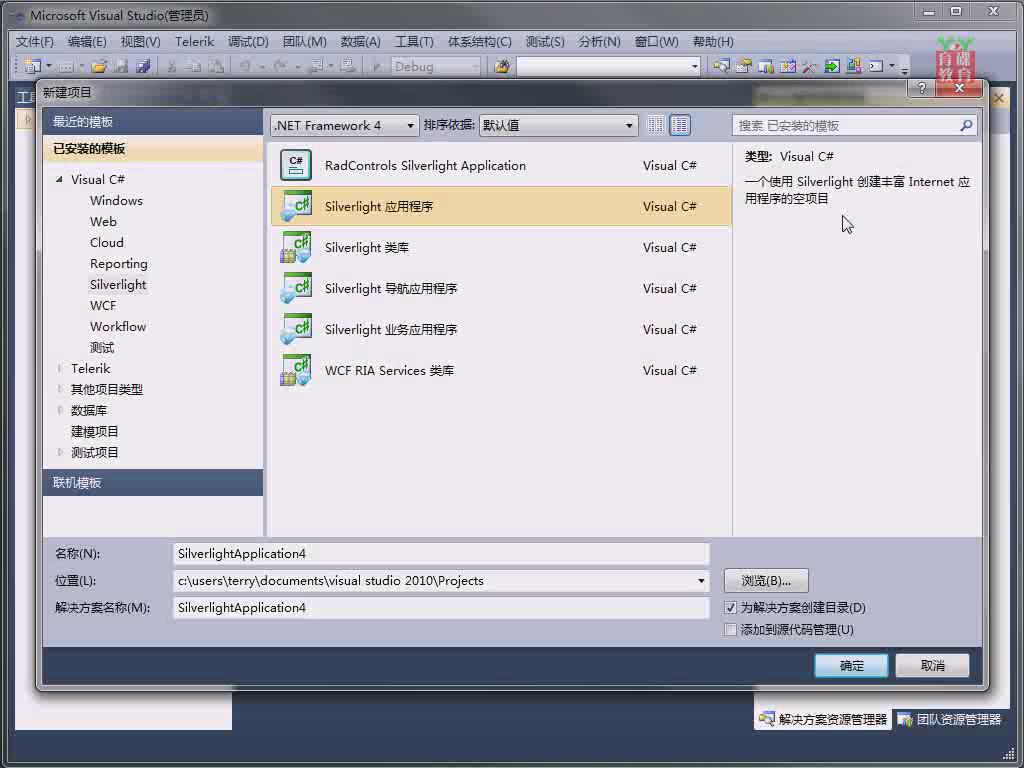The width and height of the screenshot is (1024, 768).
Task: Open Properties Window toolbar icon
Action: point(743,66)
